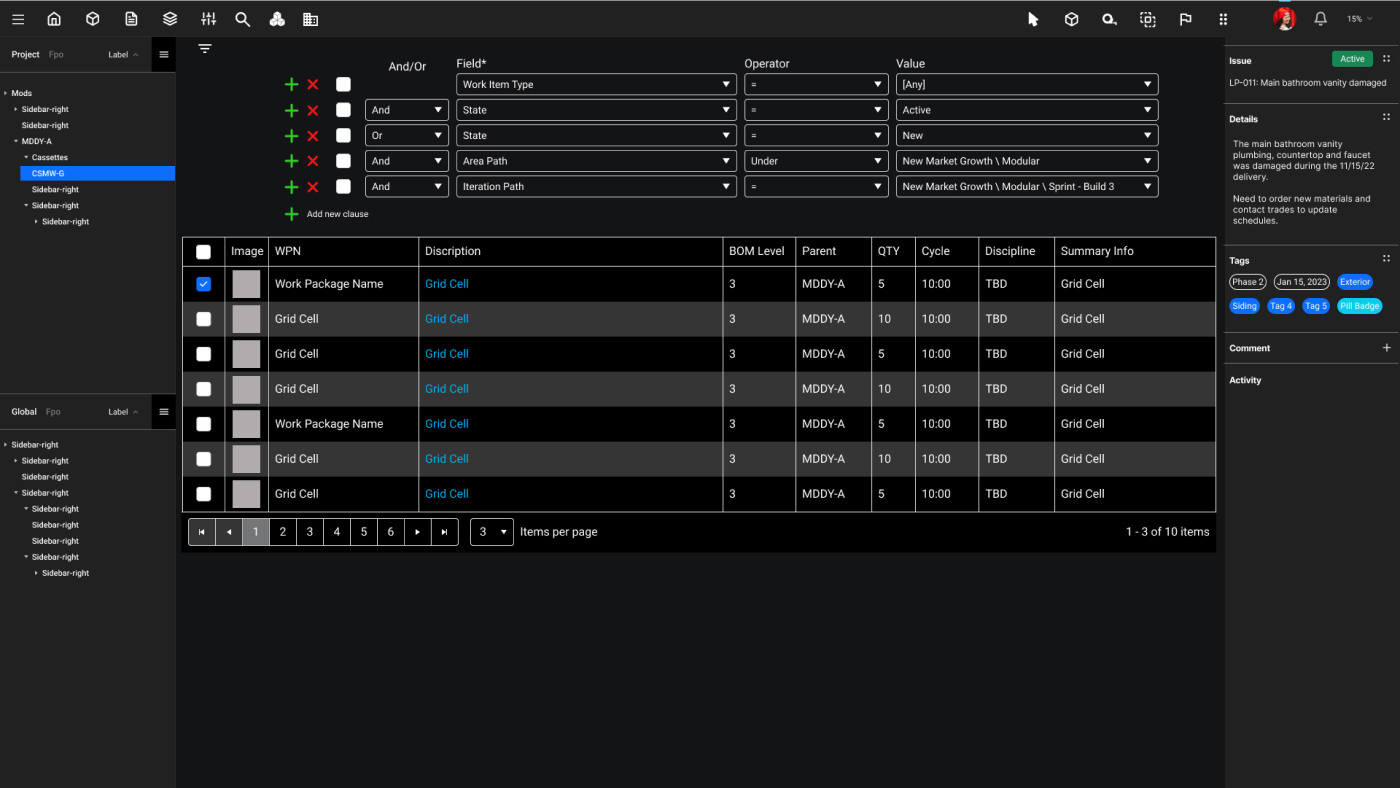1400x788 pixels.
Task: Open the layers stack icon
Action: [170, 19]
